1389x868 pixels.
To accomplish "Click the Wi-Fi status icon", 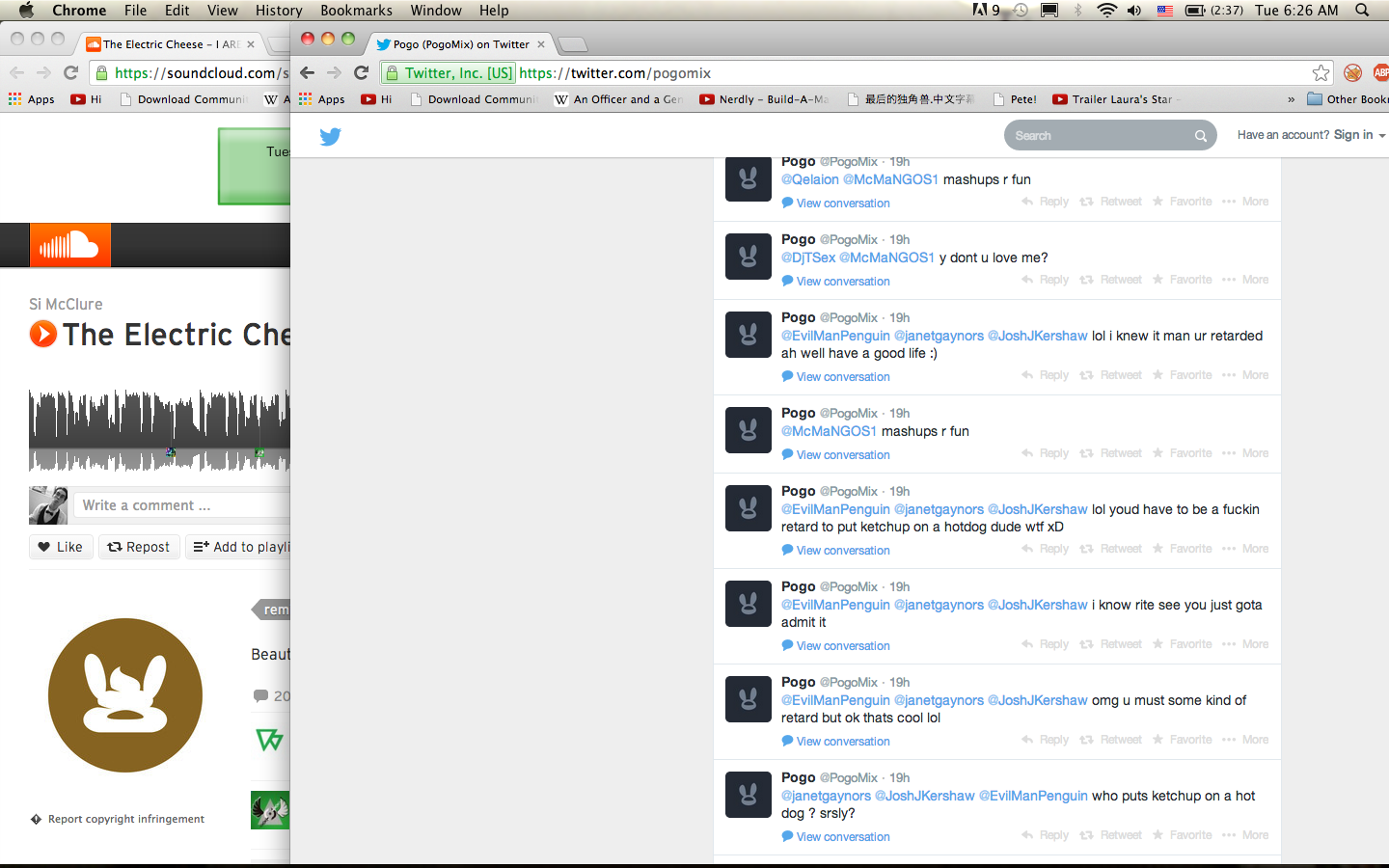I will 1106,11.
